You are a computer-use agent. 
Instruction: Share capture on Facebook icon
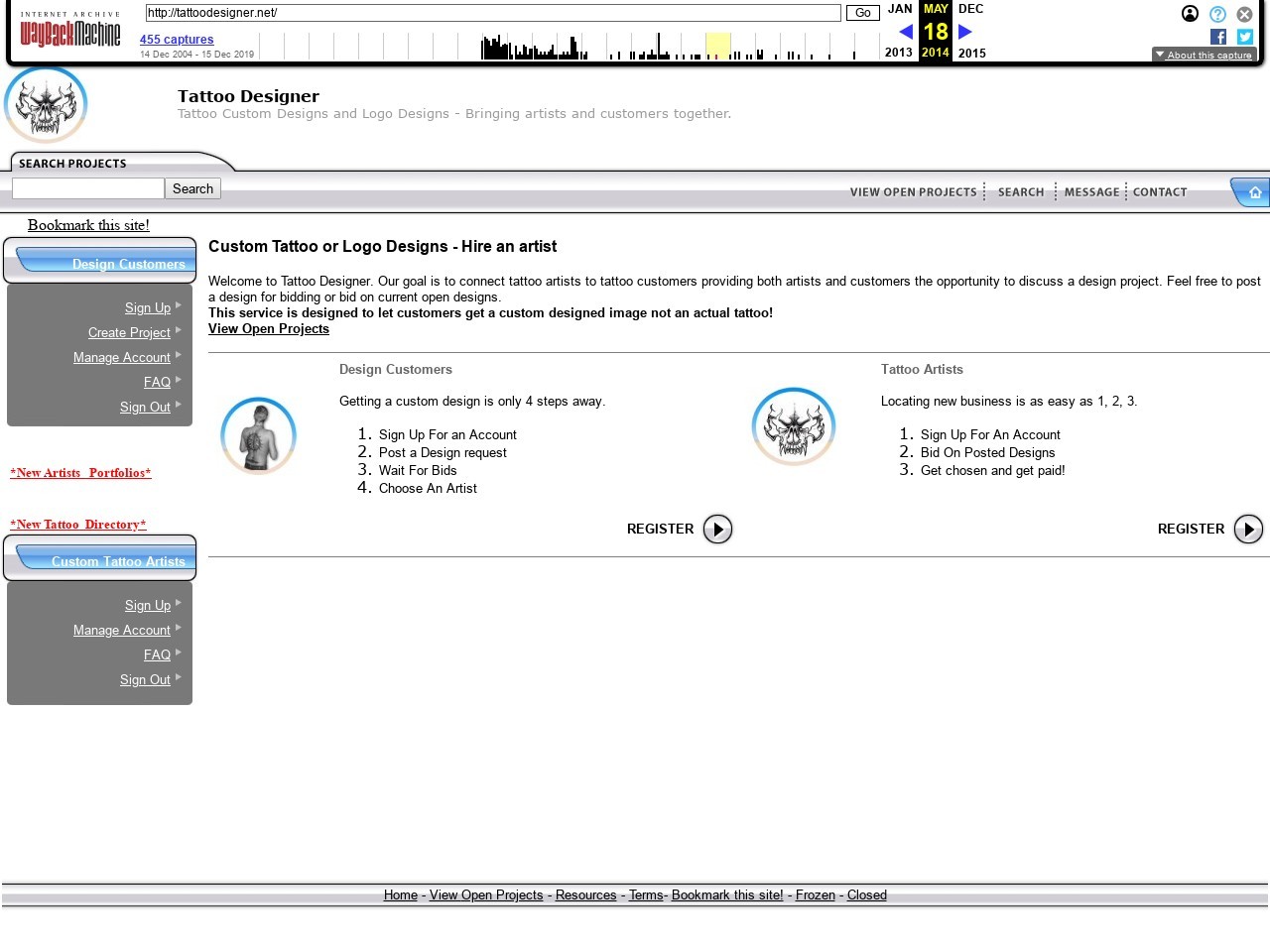[x=1218, y=37]
